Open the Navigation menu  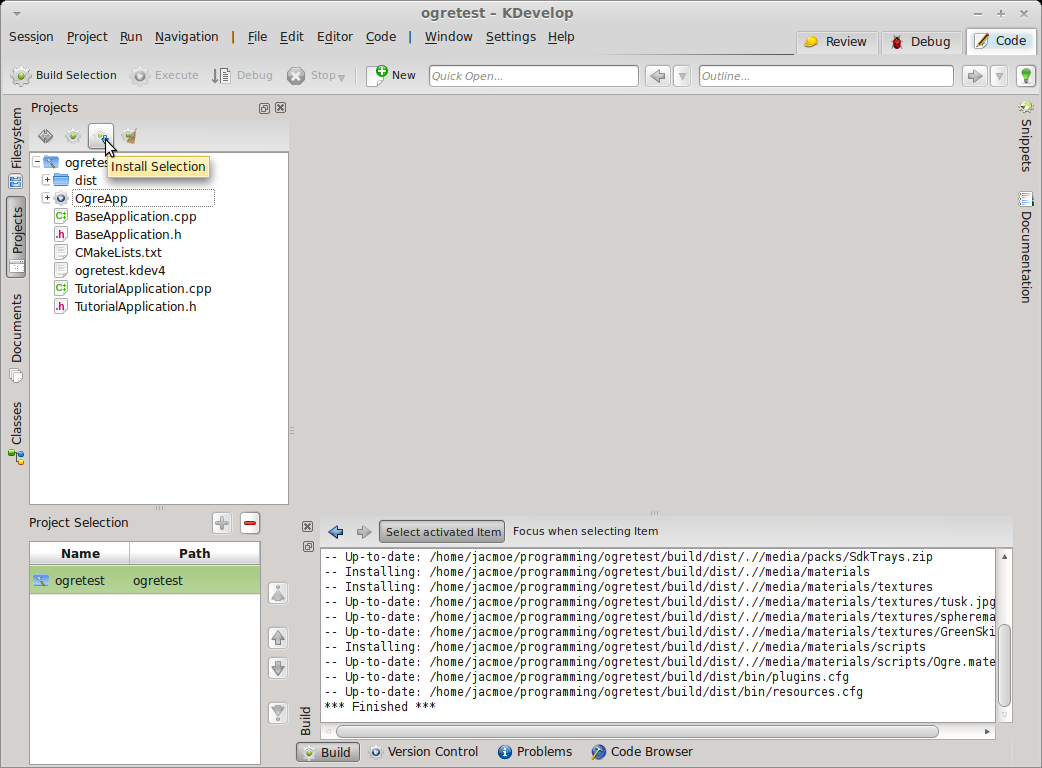click(187, 37)
